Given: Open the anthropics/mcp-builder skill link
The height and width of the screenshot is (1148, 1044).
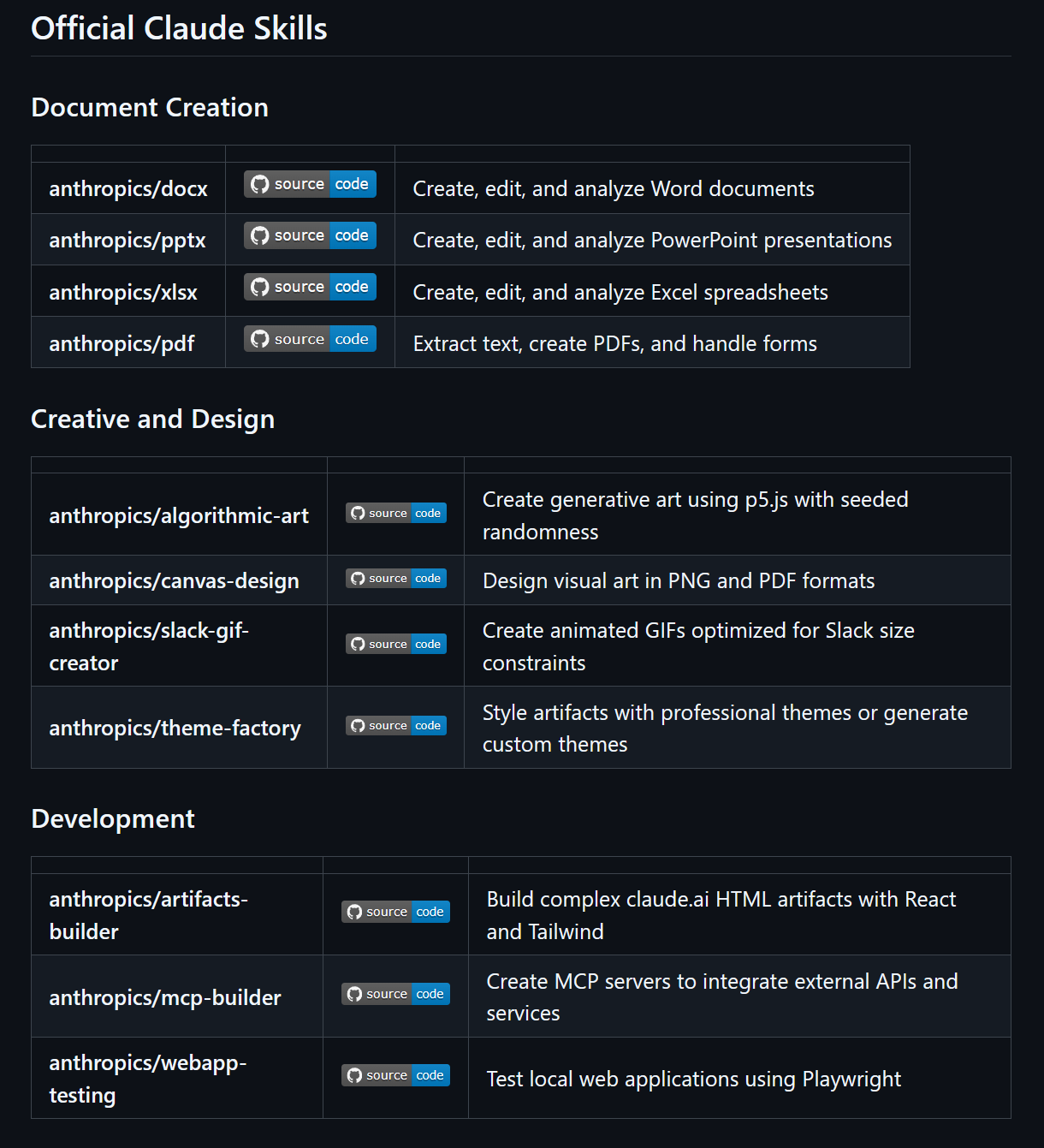Looking at the screenshot, I should pyautogui.click(x=165, y=998).
